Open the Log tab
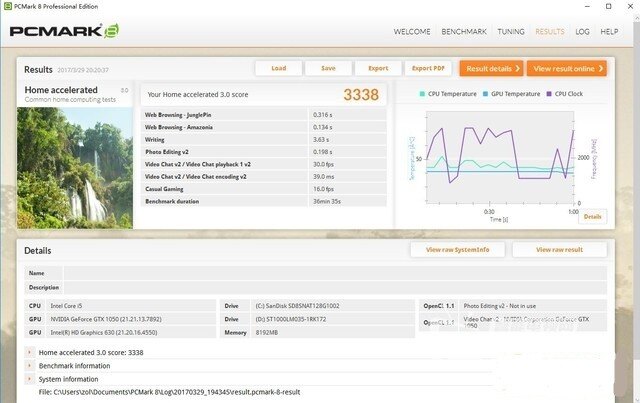The height and width of the screenshot is (403, 640). [x=582, y=32]
